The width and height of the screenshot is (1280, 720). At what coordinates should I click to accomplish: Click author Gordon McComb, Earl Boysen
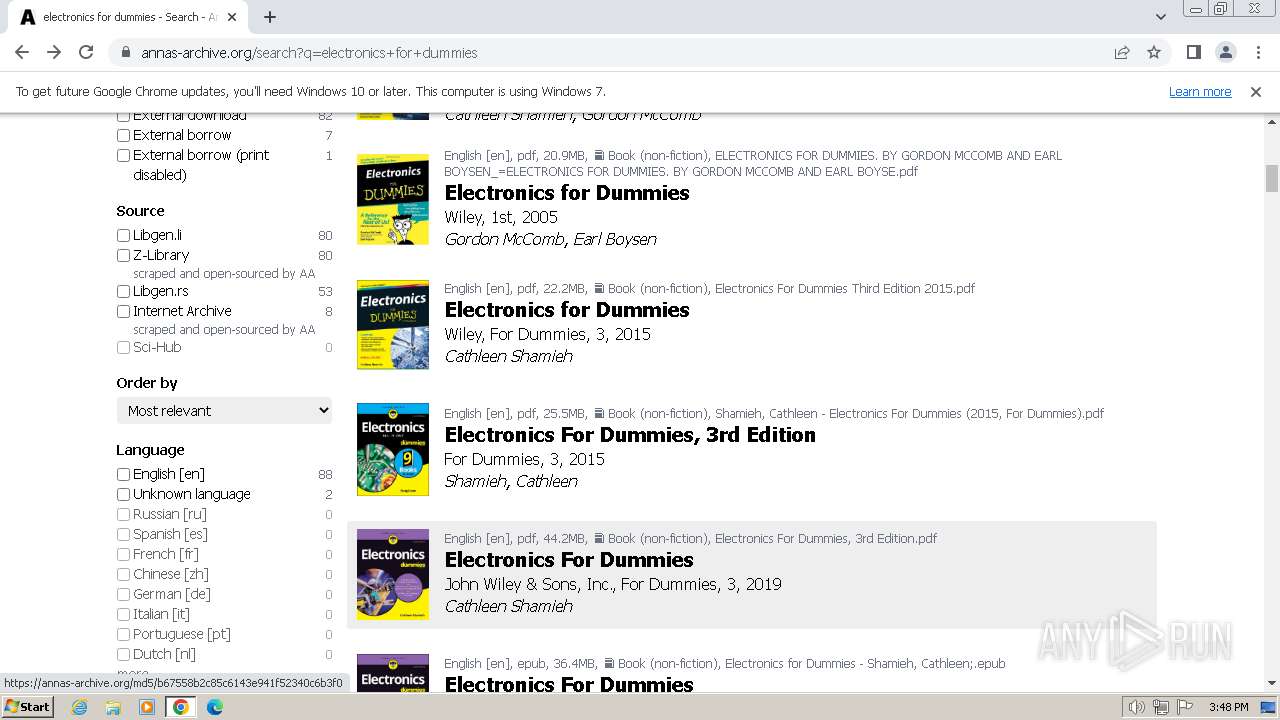coord(550,239)
